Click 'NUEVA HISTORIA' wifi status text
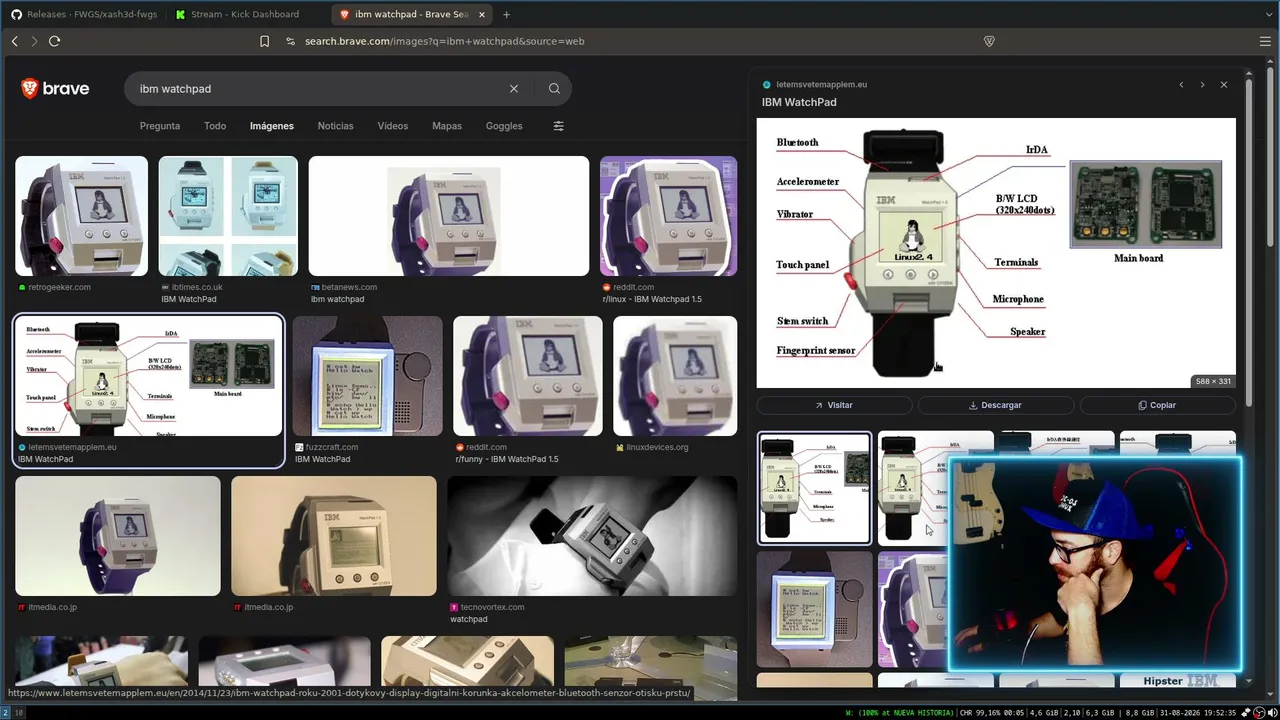Viewport: 1280px width, 720px height. coord(921,713)
